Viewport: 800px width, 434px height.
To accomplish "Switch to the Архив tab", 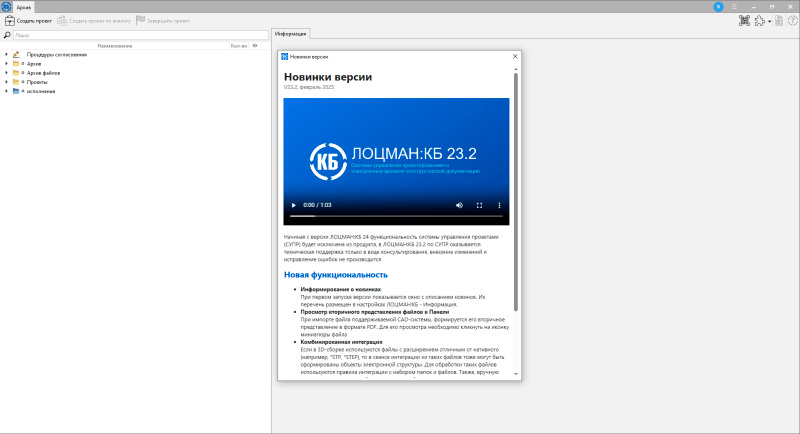I will (23, 7).
